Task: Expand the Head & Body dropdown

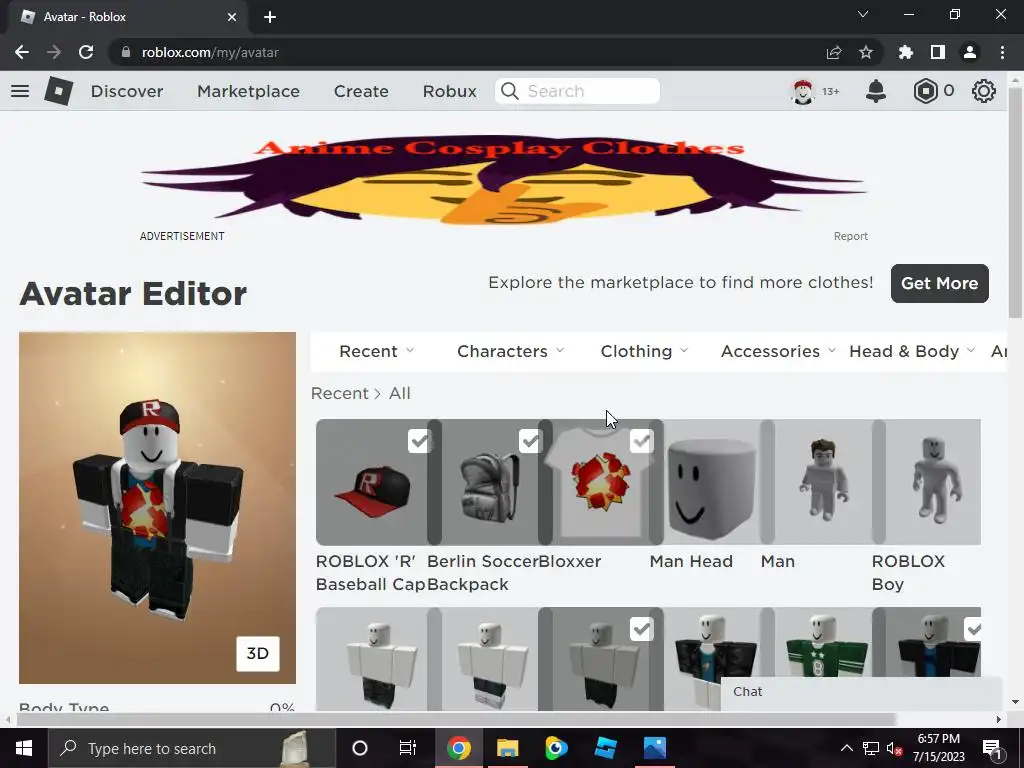Action: coord(912,351)
